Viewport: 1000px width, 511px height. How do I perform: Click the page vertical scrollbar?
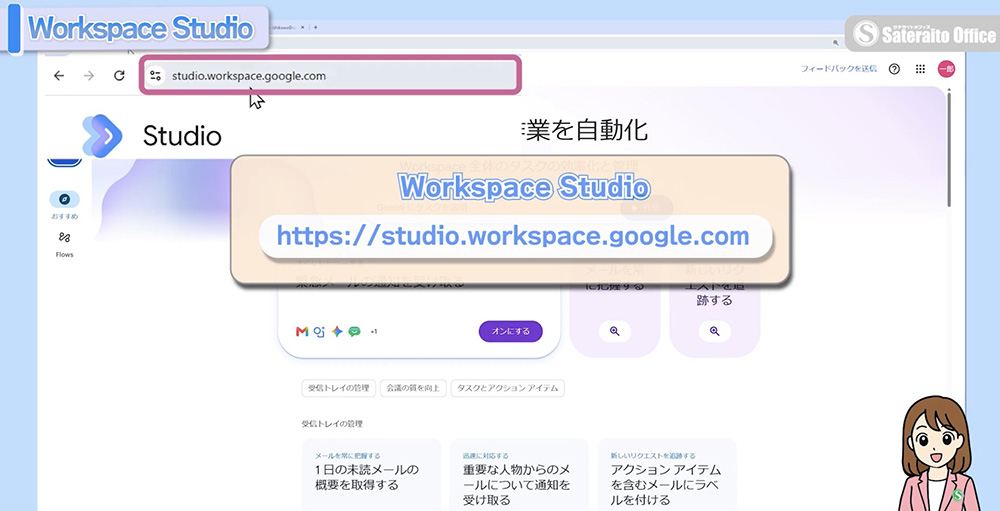(x=949, y=148)
